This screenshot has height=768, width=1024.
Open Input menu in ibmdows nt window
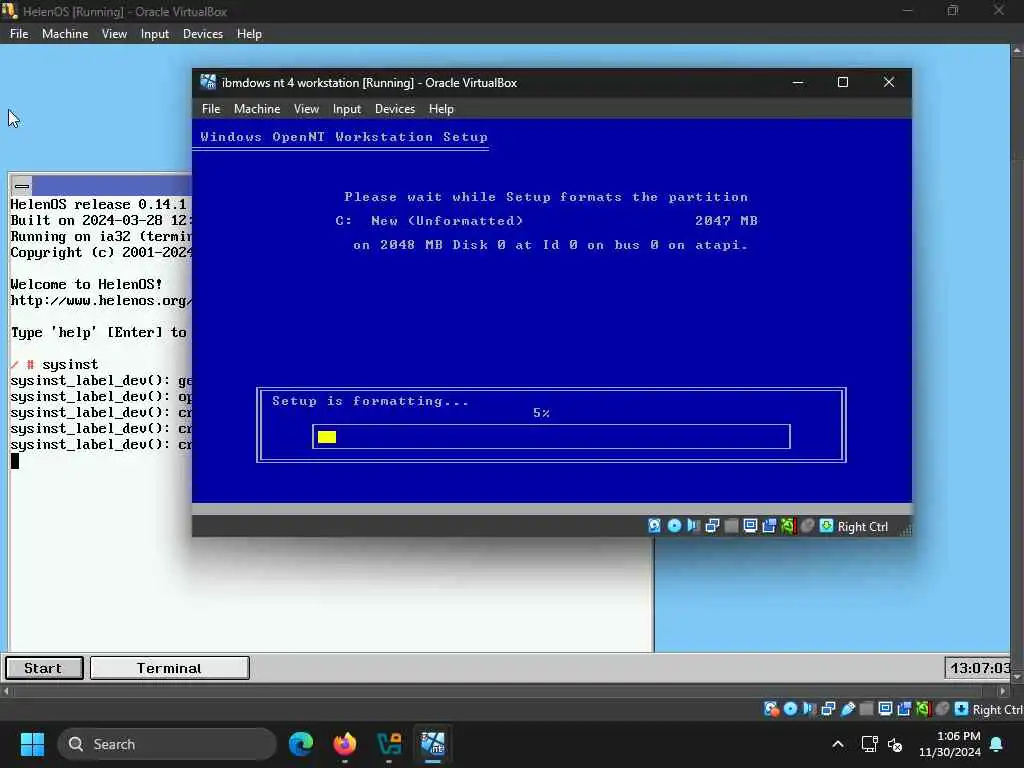pyautogui.click(x=347, y=109)
